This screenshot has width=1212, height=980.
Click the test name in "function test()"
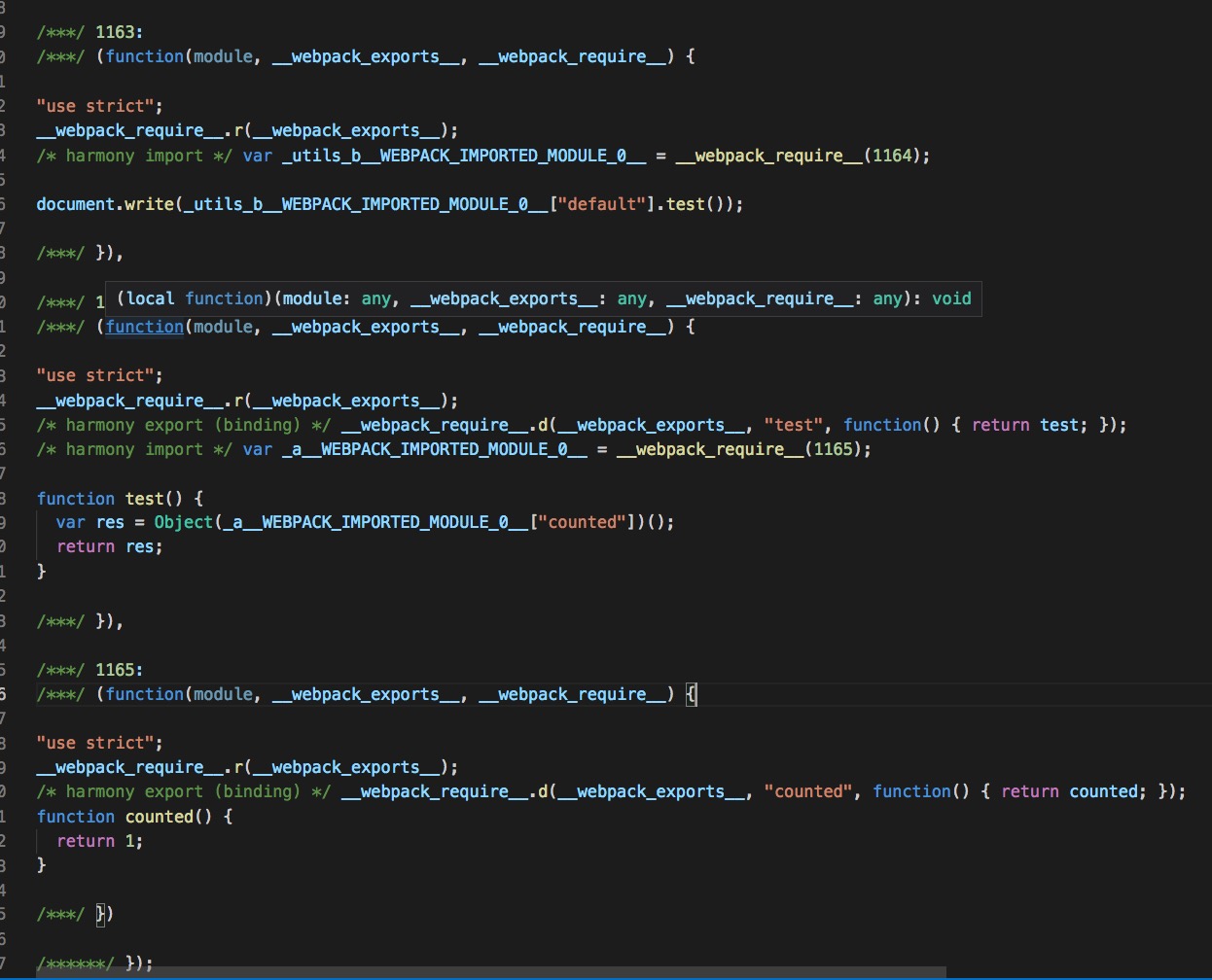click(x=144, y=499)
